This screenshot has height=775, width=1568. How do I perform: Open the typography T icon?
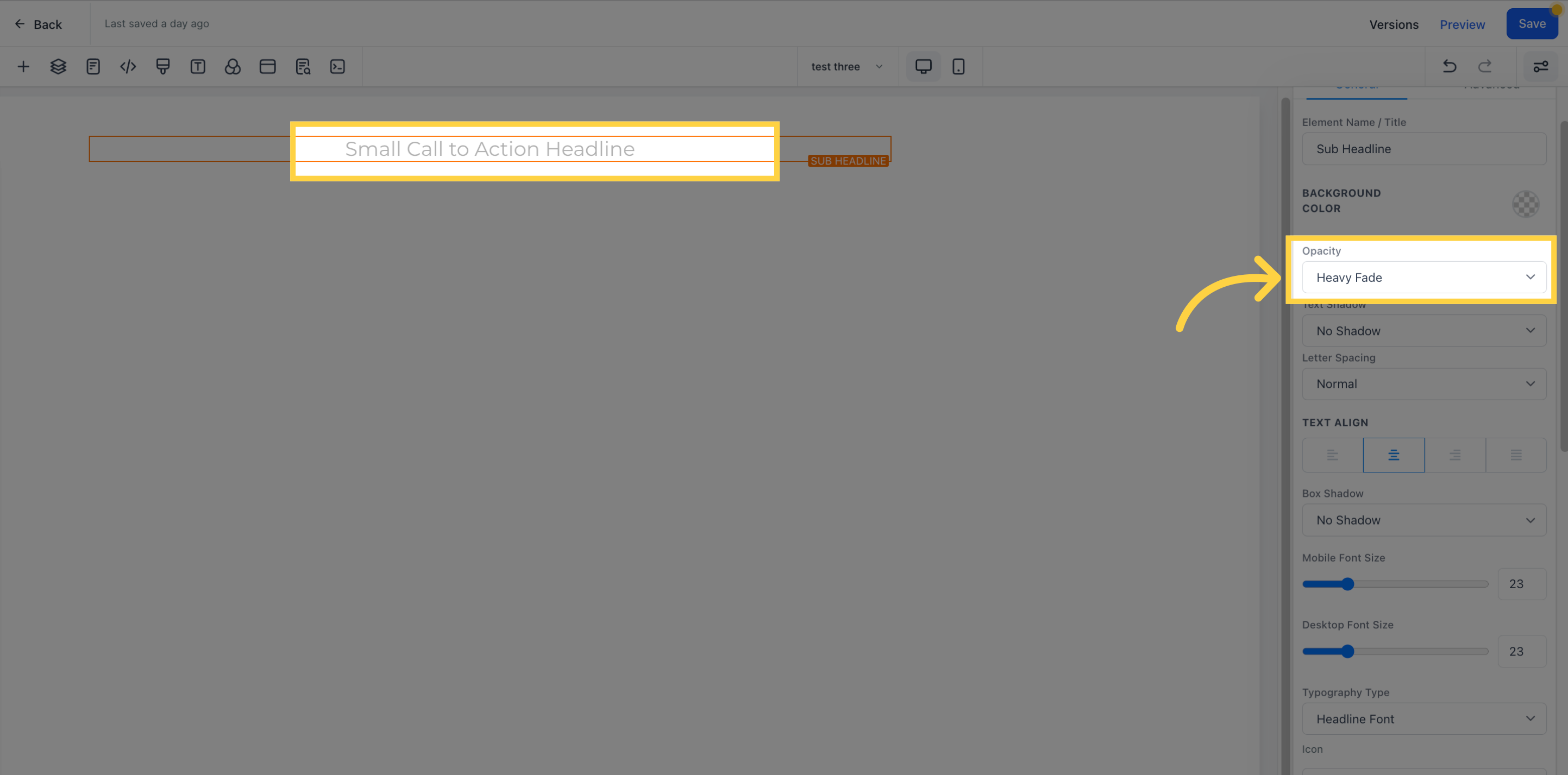pyautogui.click(x=198, y=66)
